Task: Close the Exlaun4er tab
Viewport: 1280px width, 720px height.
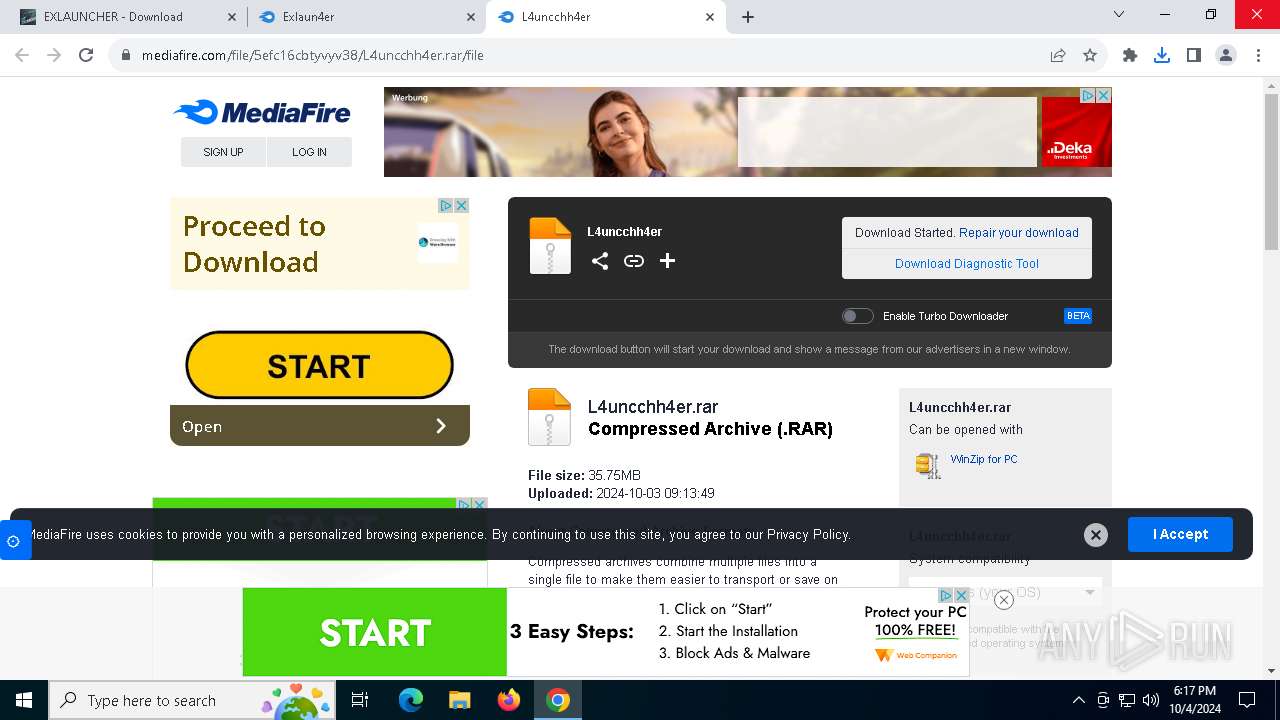Action: click(471, 17)
